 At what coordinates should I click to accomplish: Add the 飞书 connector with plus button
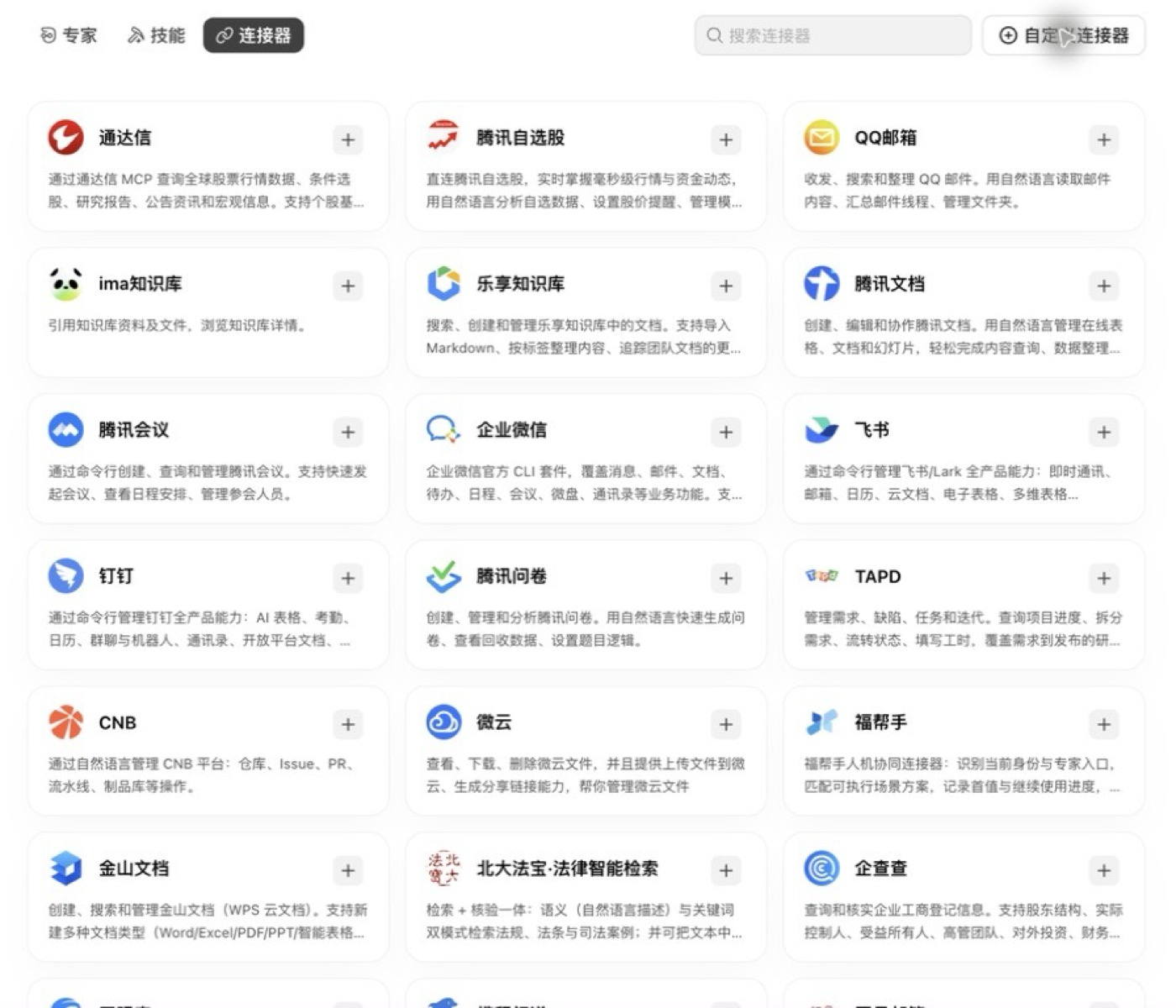point(1104,433)
